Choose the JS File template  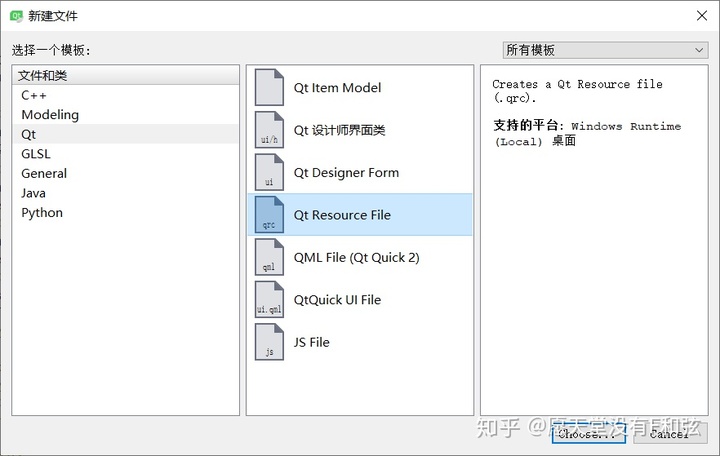[x=360, y=342]
